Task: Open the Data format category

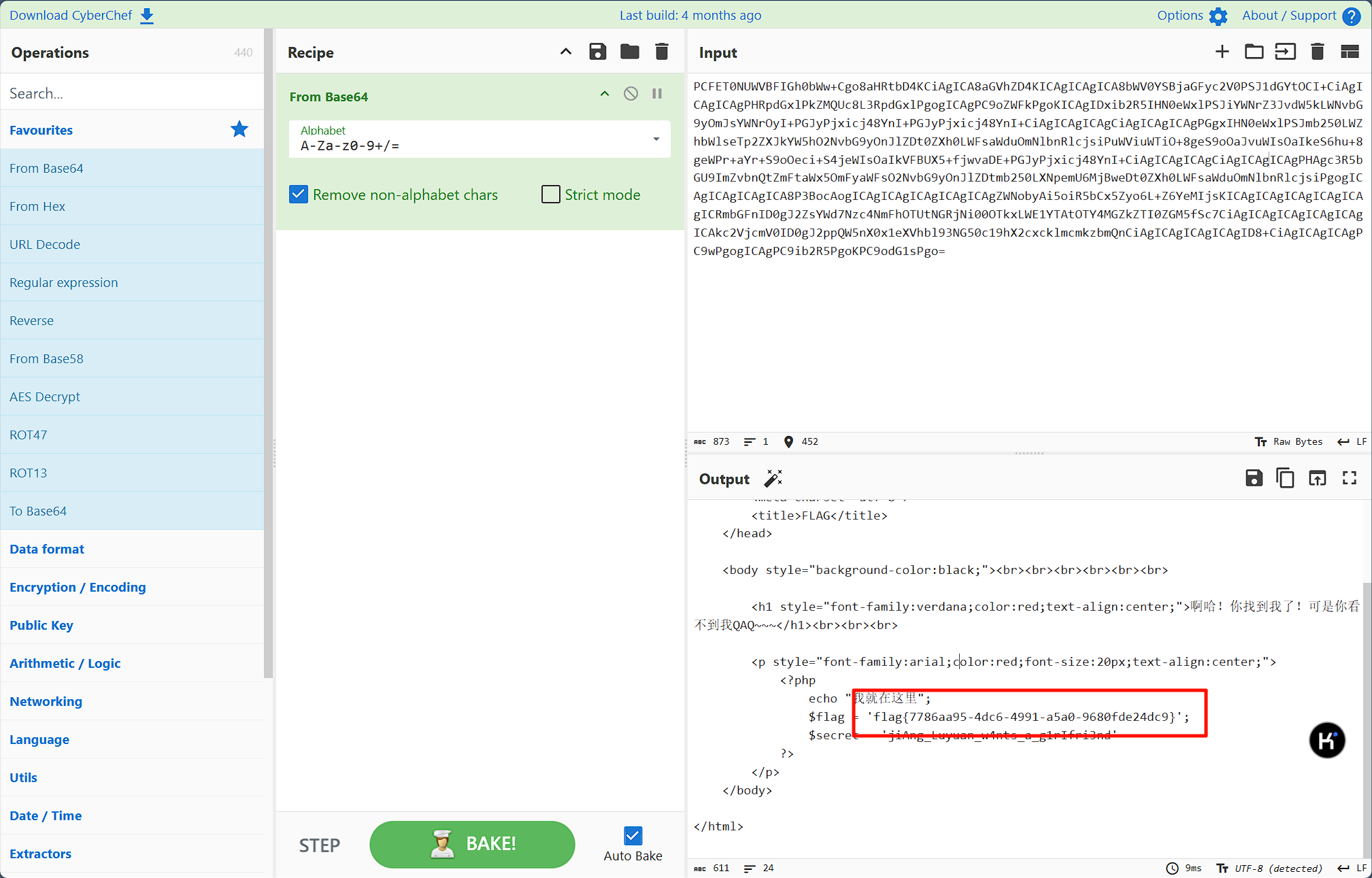Action: (x=47, y=549)
